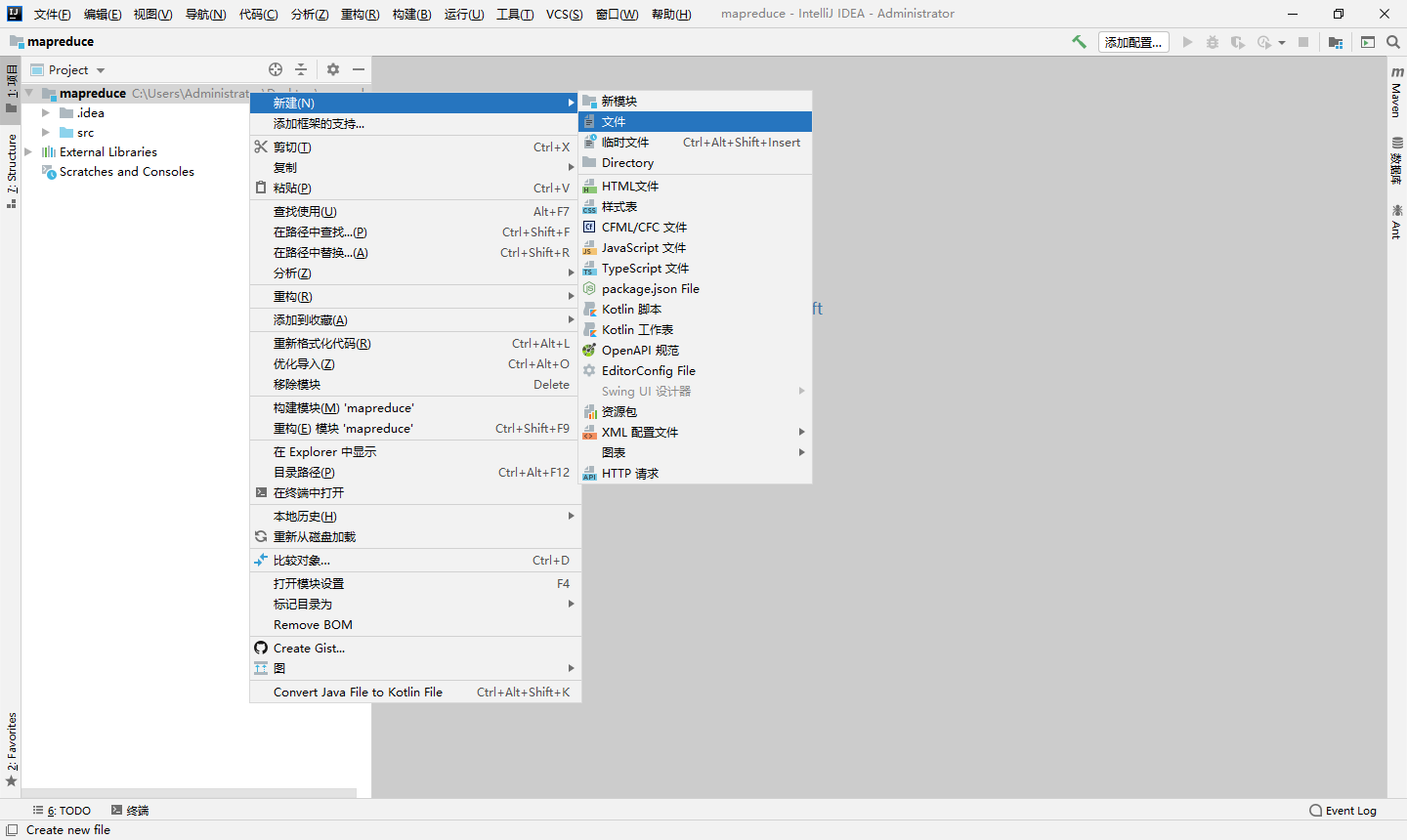This screenshot has height=840, width=1407.
Task: Open the Maven side panel
Action: coord(1397,92)
